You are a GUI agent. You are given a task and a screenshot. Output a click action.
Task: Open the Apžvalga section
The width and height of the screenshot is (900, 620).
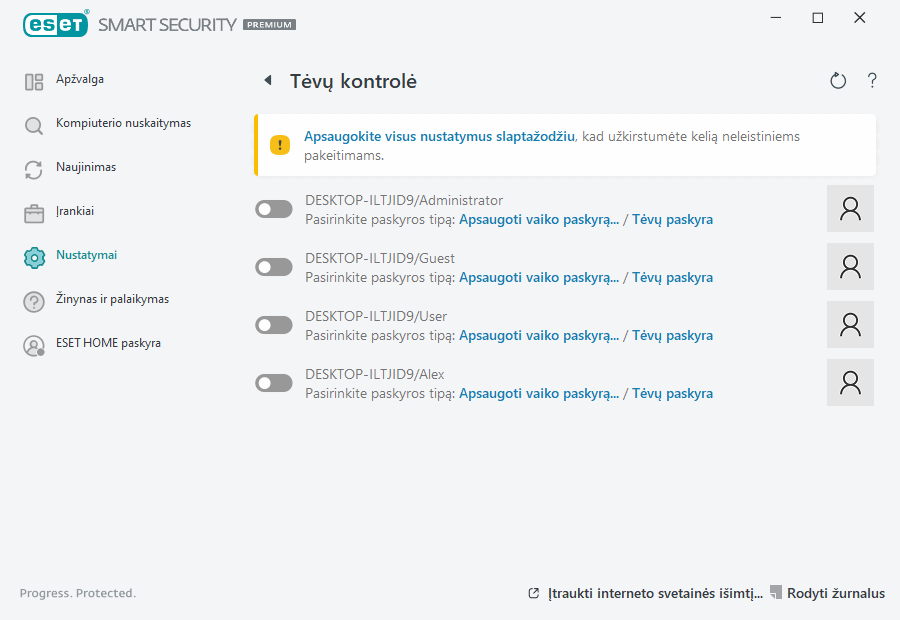[x=80, y=80]
